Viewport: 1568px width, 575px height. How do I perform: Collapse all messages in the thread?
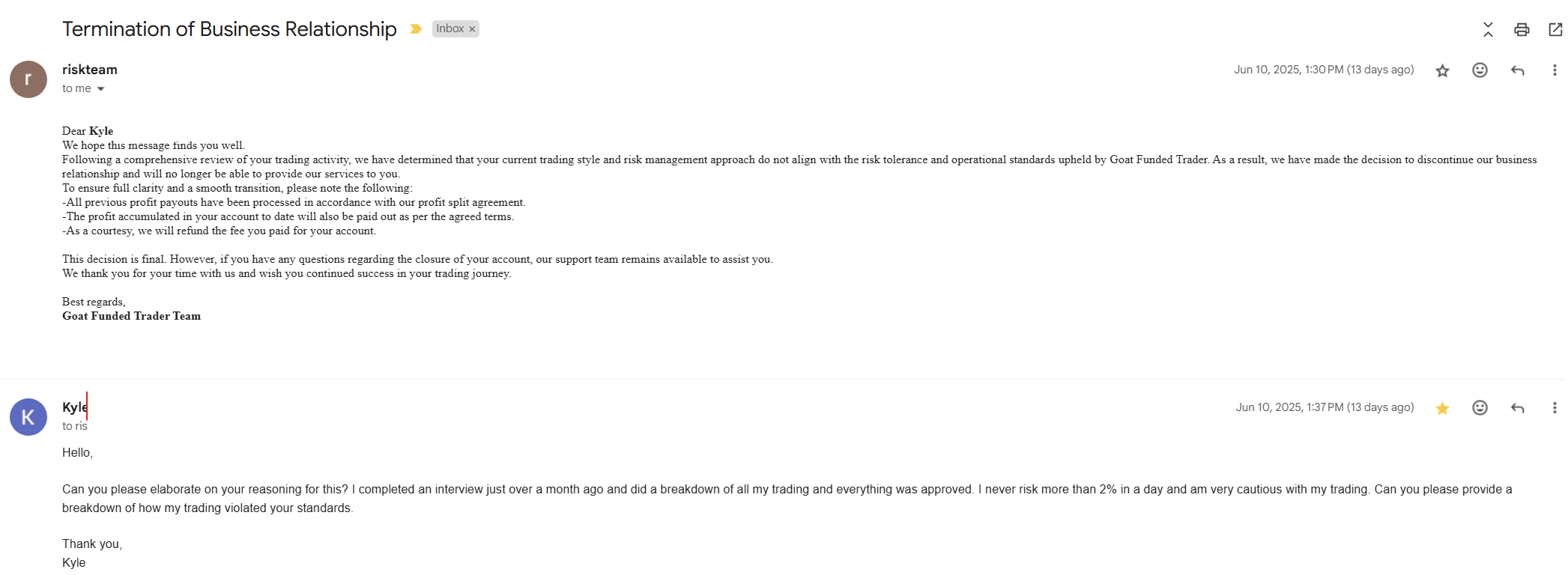point(1488,29)
